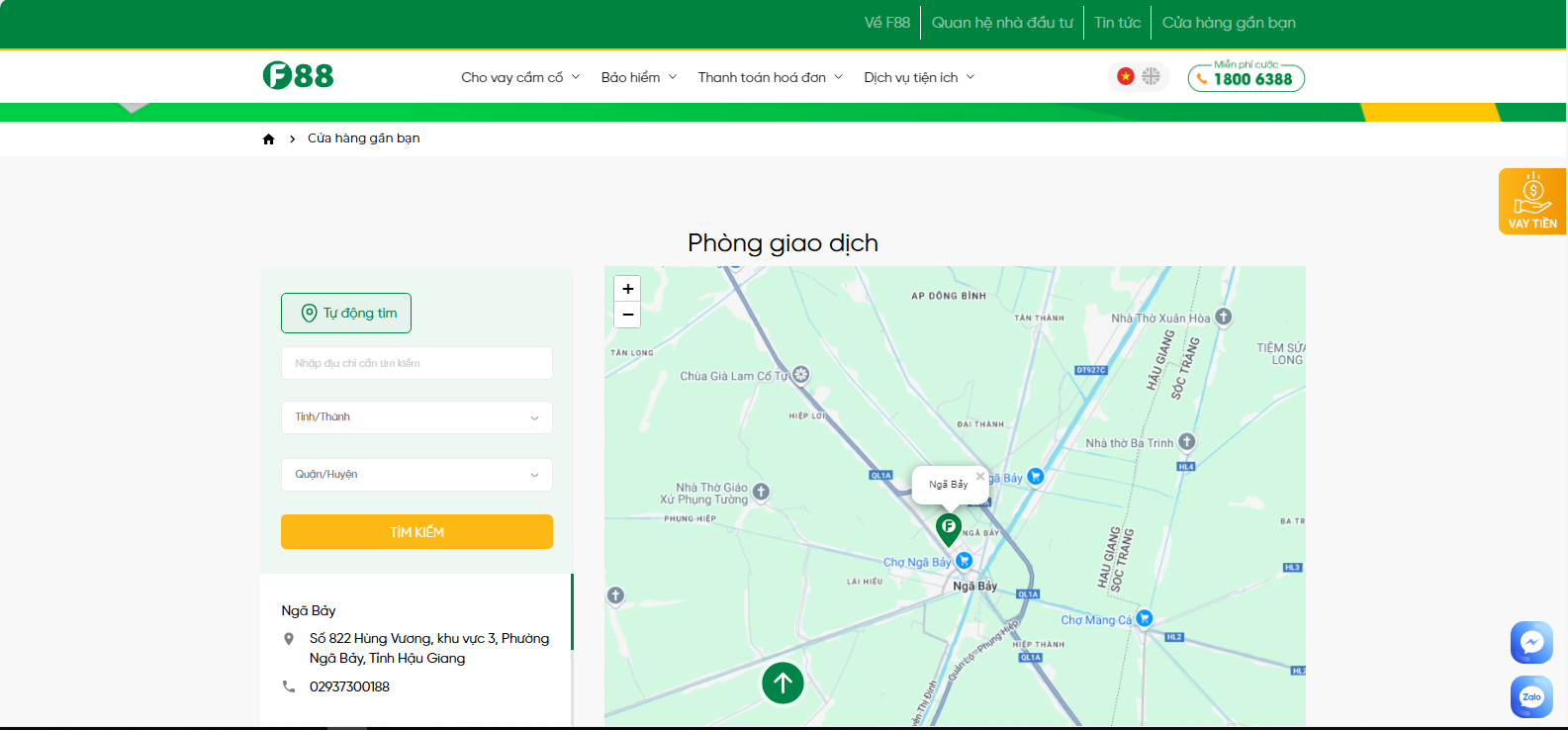Select the Vietnamese flag language icon

(1126, 76)
